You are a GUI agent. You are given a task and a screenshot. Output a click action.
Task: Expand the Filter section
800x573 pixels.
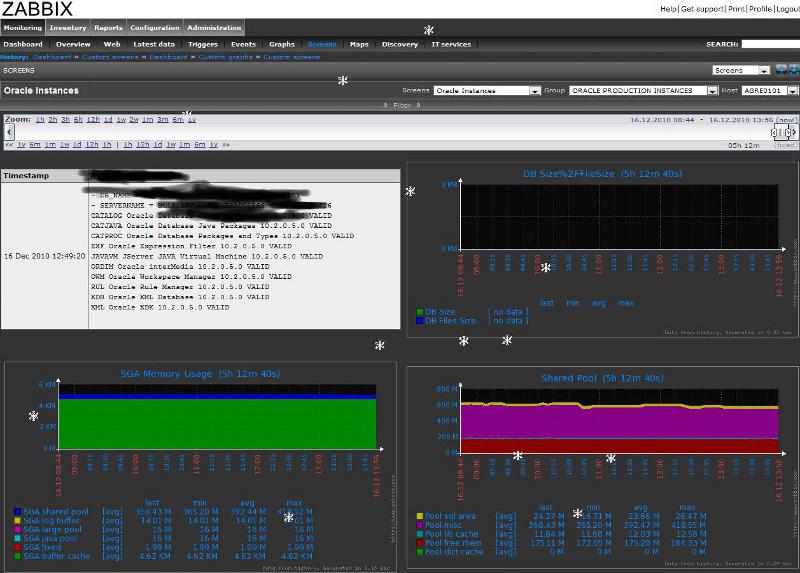[400, 105]
